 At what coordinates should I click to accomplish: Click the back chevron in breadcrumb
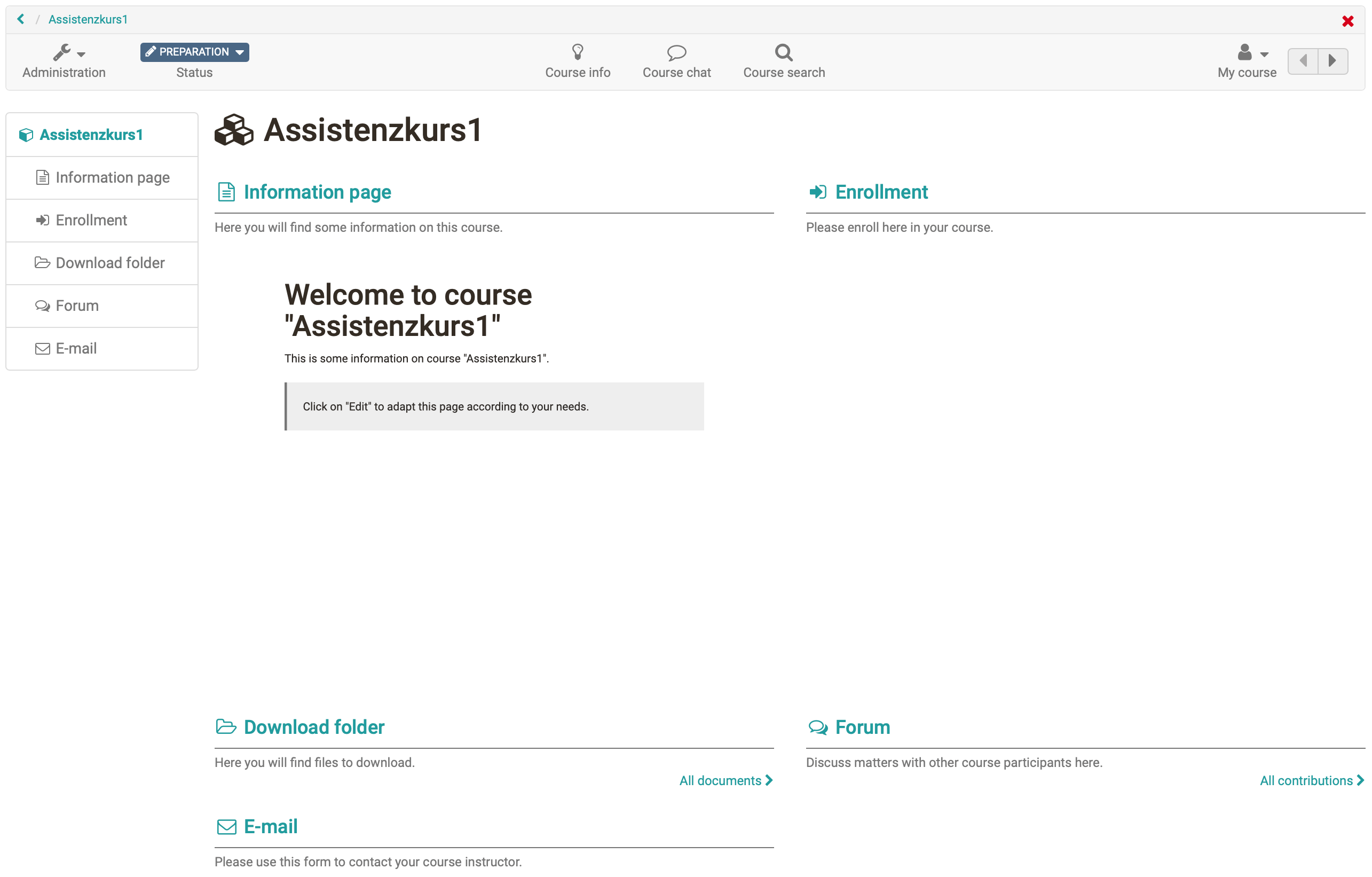click(20, 19)
